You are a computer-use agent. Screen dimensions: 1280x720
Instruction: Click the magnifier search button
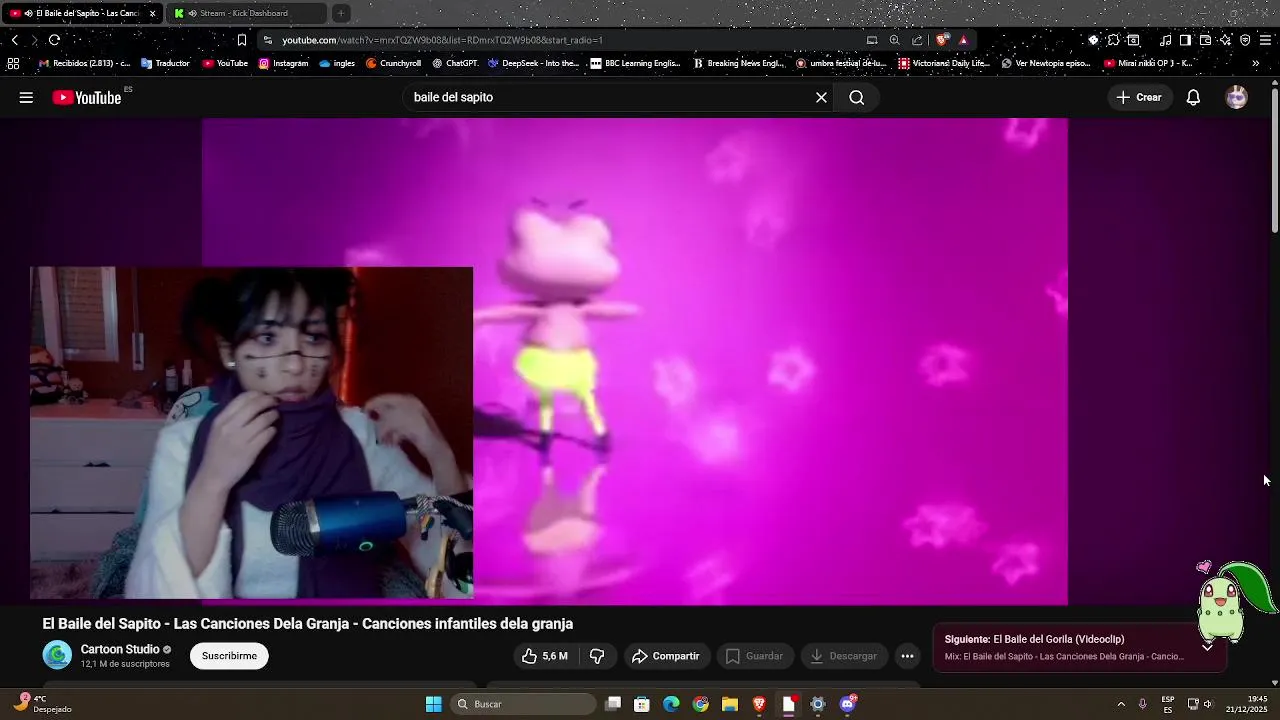[857, 97]
